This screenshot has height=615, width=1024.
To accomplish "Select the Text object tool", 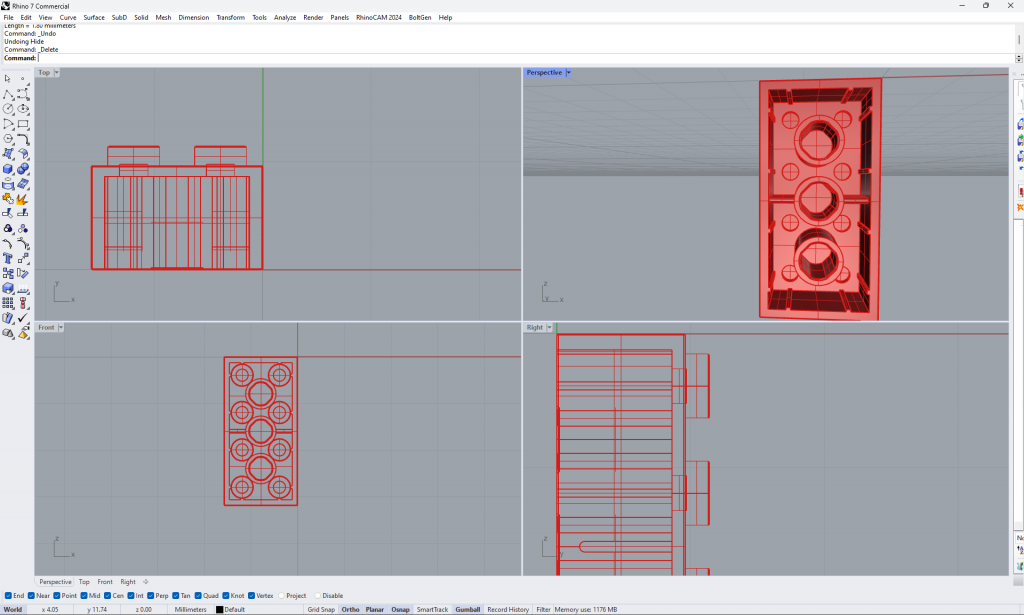I will tap(8, 258).
